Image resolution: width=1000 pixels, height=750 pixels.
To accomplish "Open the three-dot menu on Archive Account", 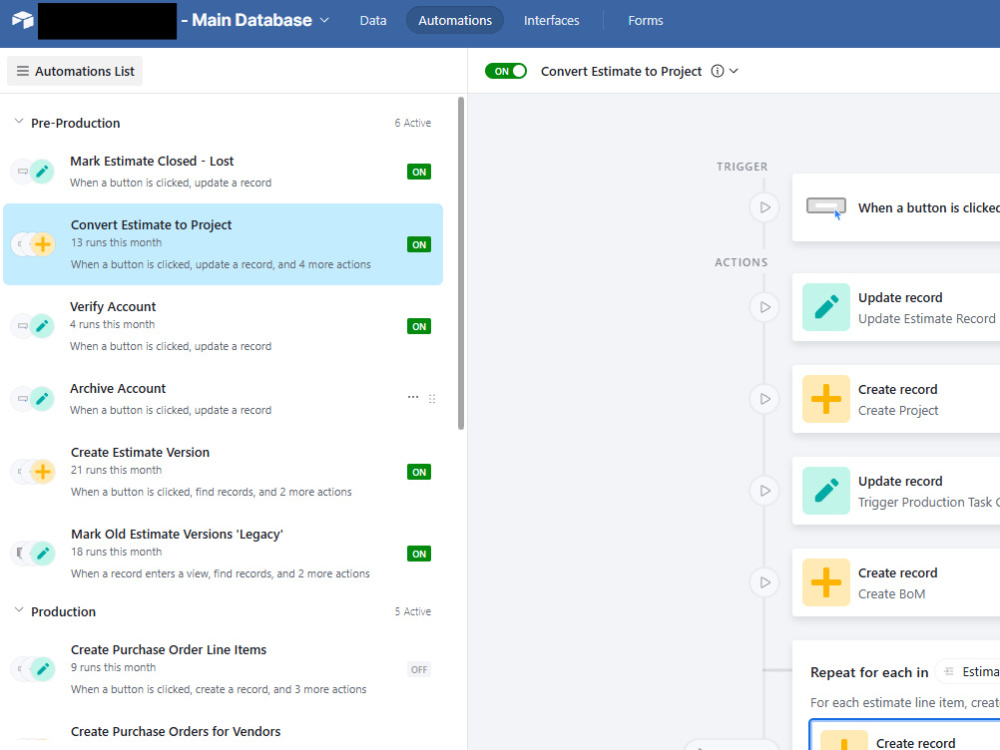I will point(413,397).
